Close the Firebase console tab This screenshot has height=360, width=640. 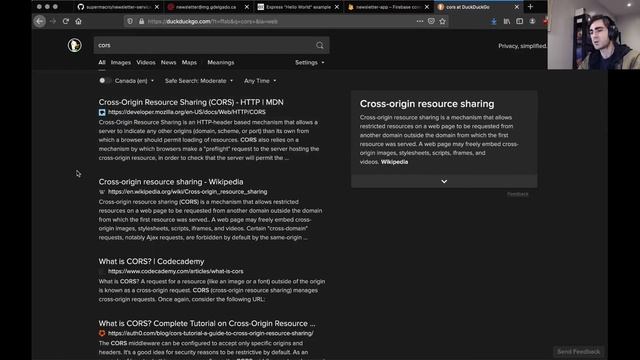click(427, 7)
